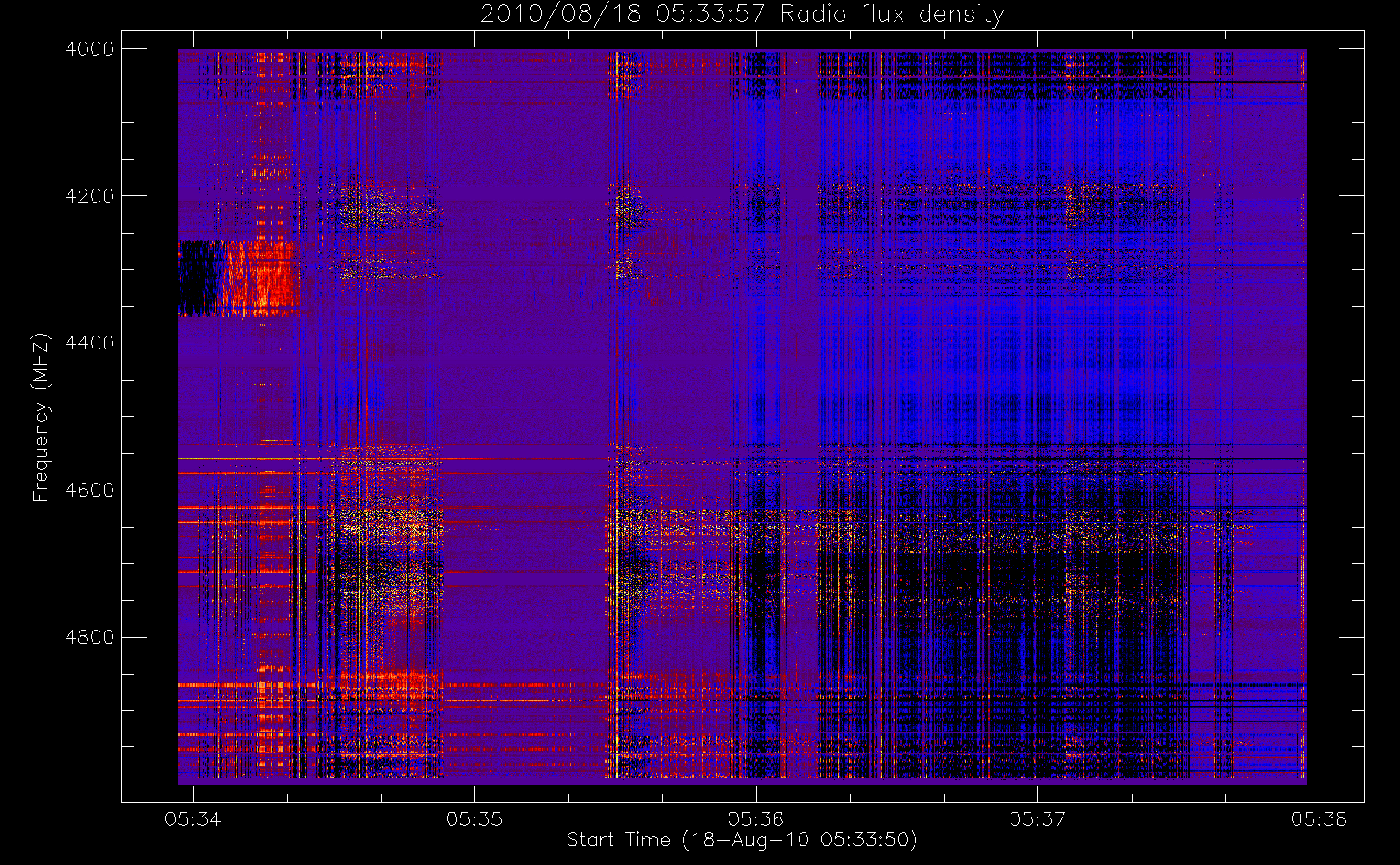Image resolution: width=1400 pixels, height=865 pixels.
Task: Select the 4600 frequency tick label
Action: [90, 490]
